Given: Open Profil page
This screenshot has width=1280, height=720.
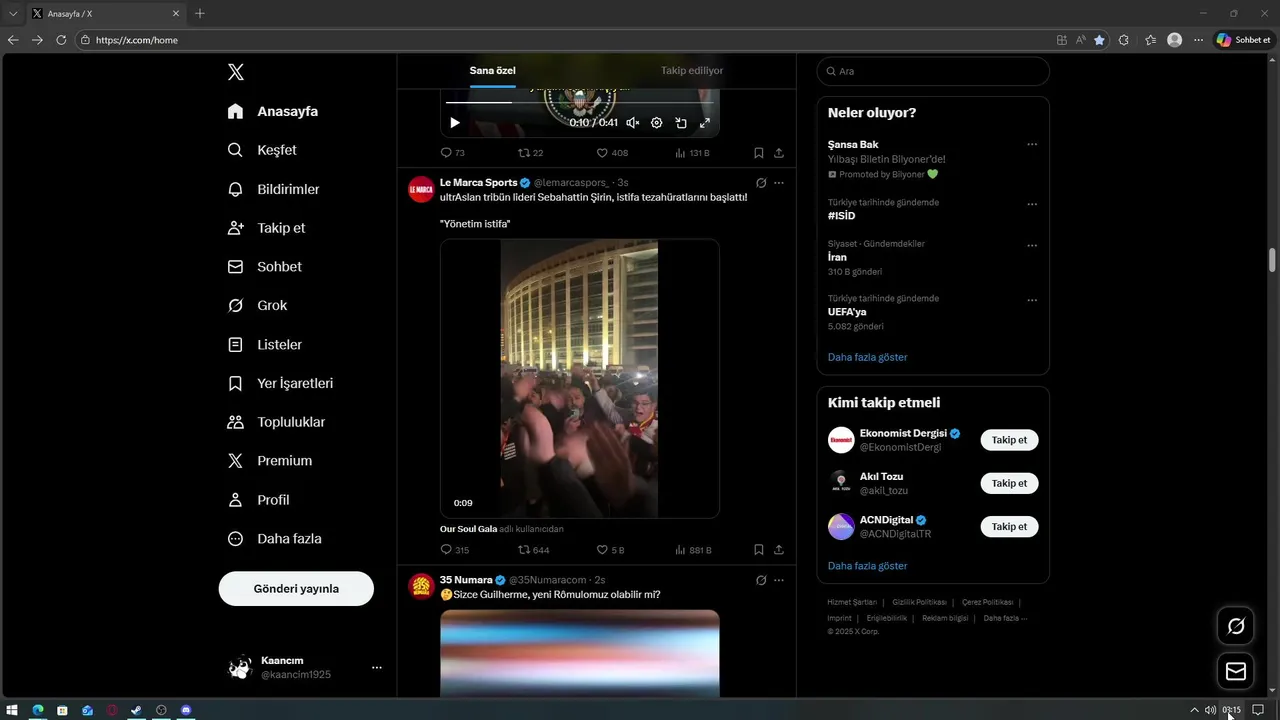Looking at the screenshot, I should tap(258, 500).
